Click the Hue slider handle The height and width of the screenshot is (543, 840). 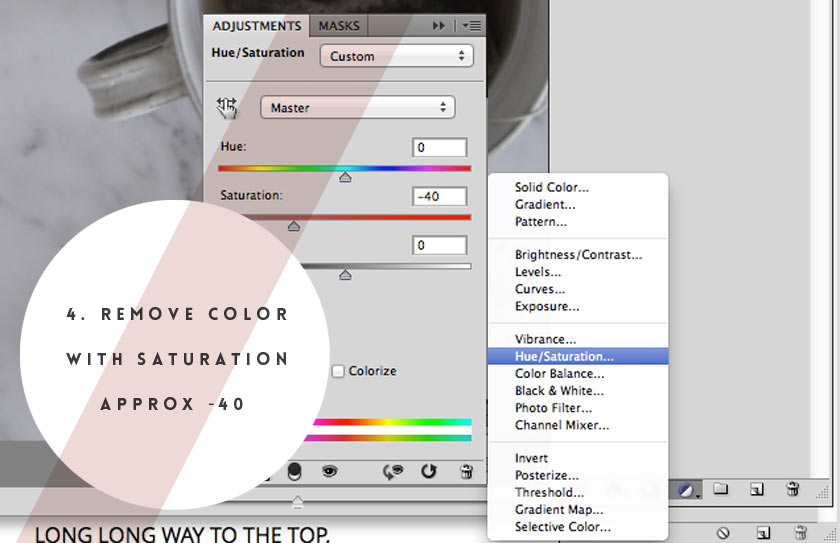[x=345, y=177]
